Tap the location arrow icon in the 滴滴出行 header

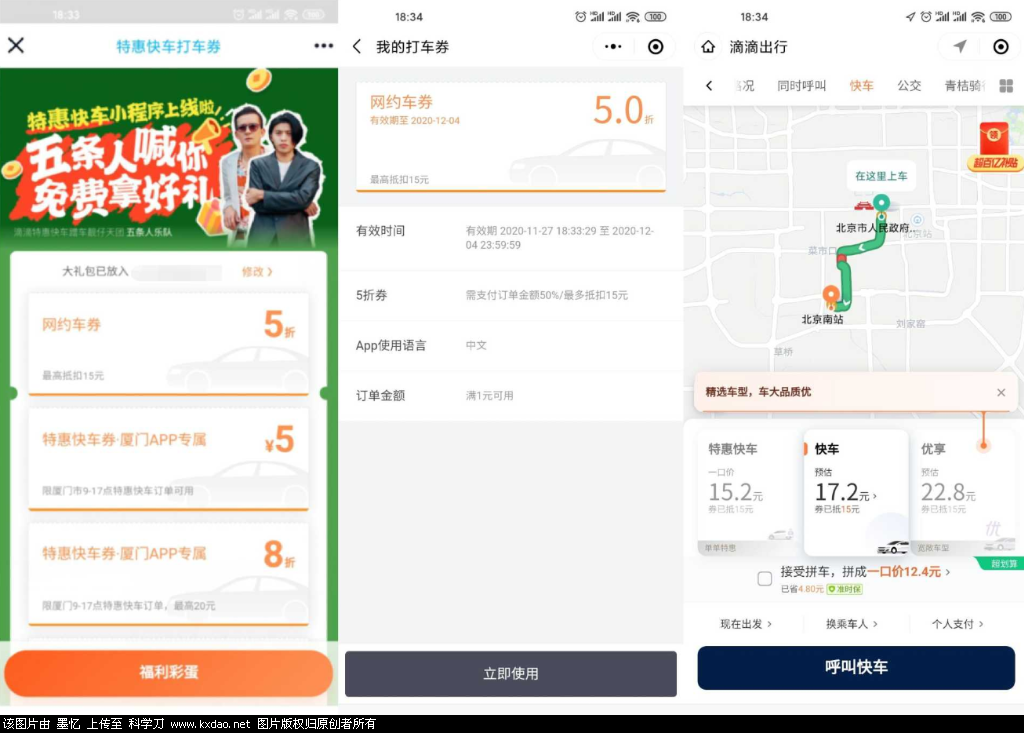[x=959, y=46]
